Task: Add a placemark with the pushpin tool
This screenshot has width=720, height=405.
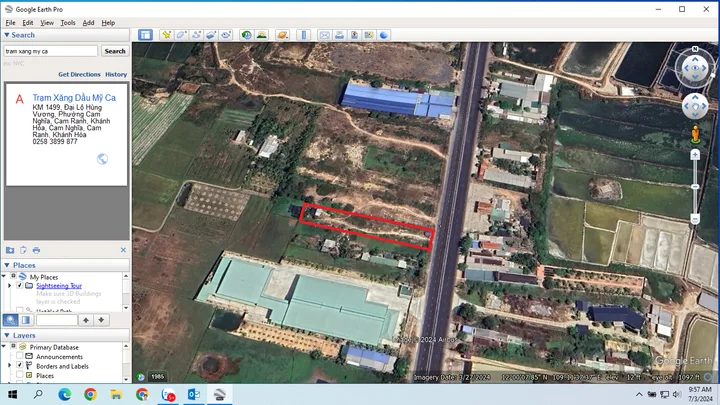Action: coord(166,35)
